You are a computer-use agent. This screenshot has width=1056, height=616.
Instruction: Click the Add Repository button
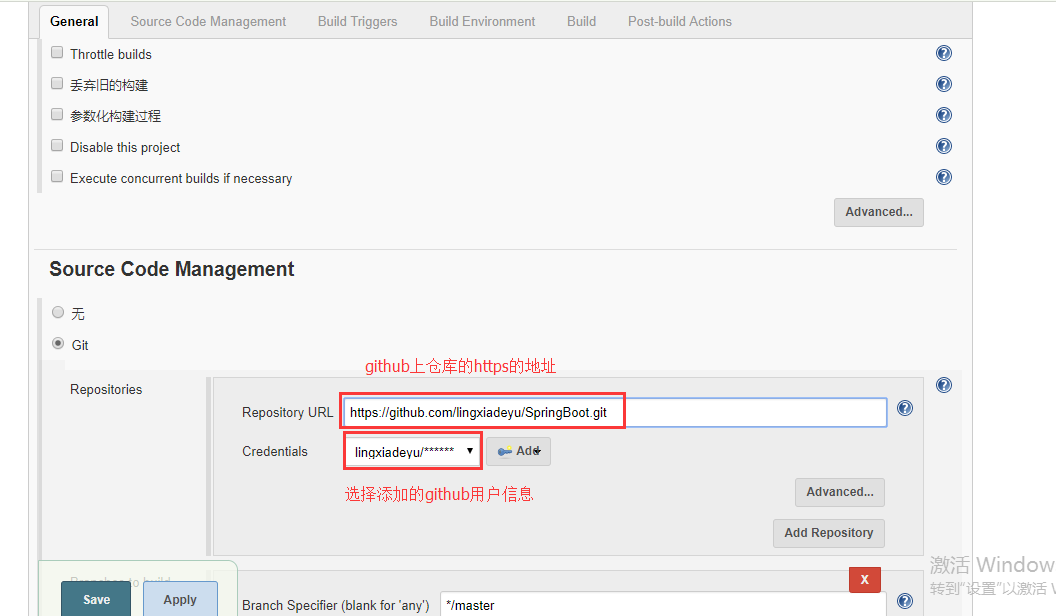point(828,533)
